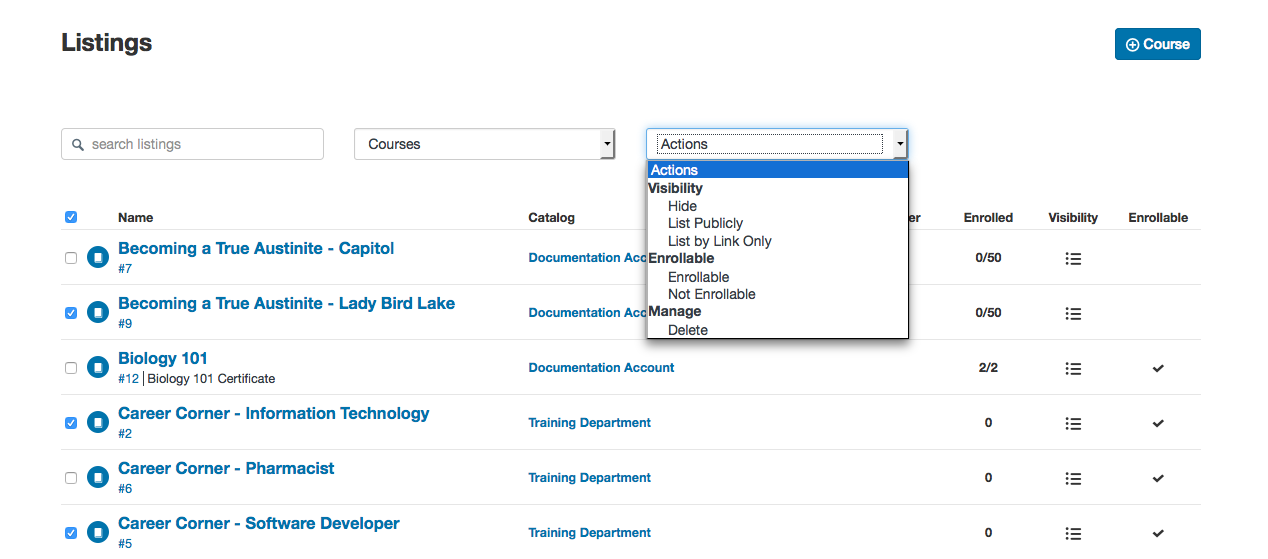Uncheck the box for Lady Bird Lake listing

[71, 313]
